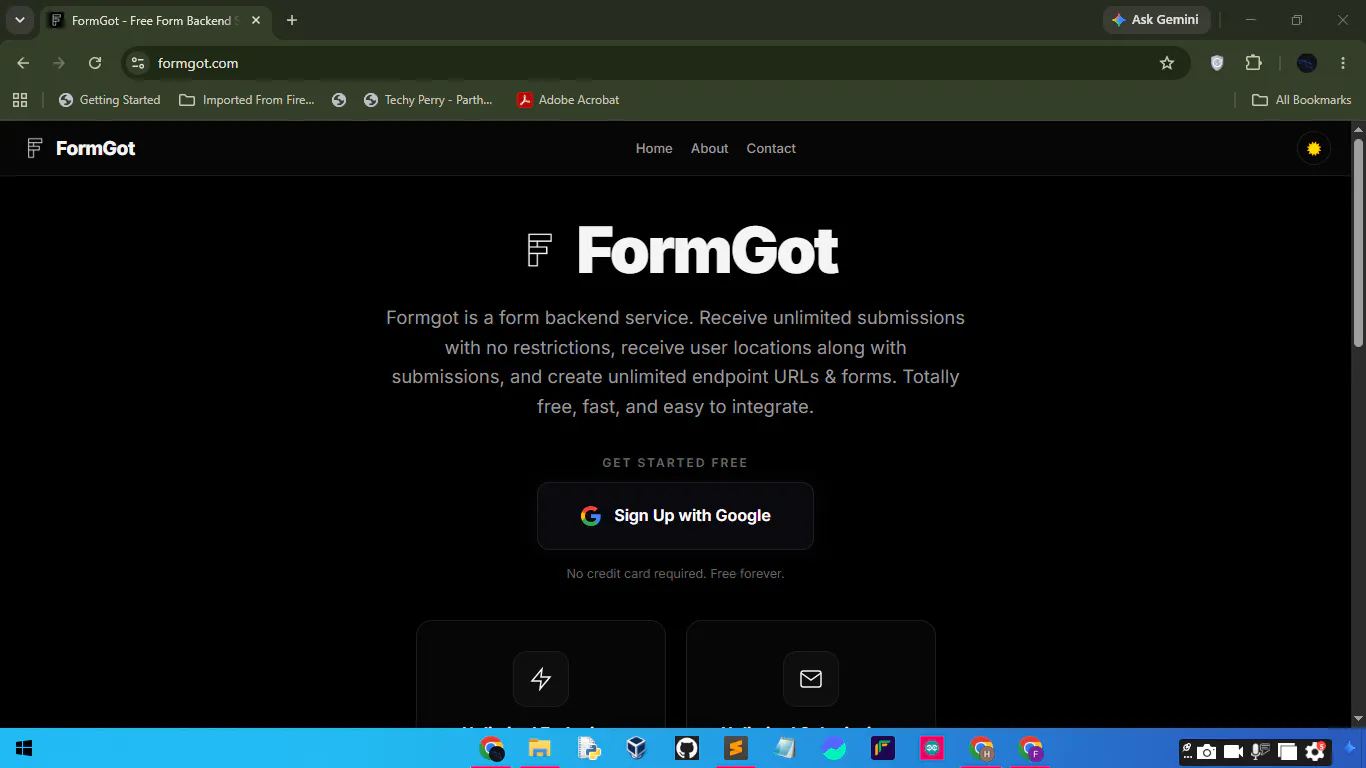Click the page vertical scrollbar thumb
Viewport: 1366px width, 768px height.
[x=1358, y=243]
